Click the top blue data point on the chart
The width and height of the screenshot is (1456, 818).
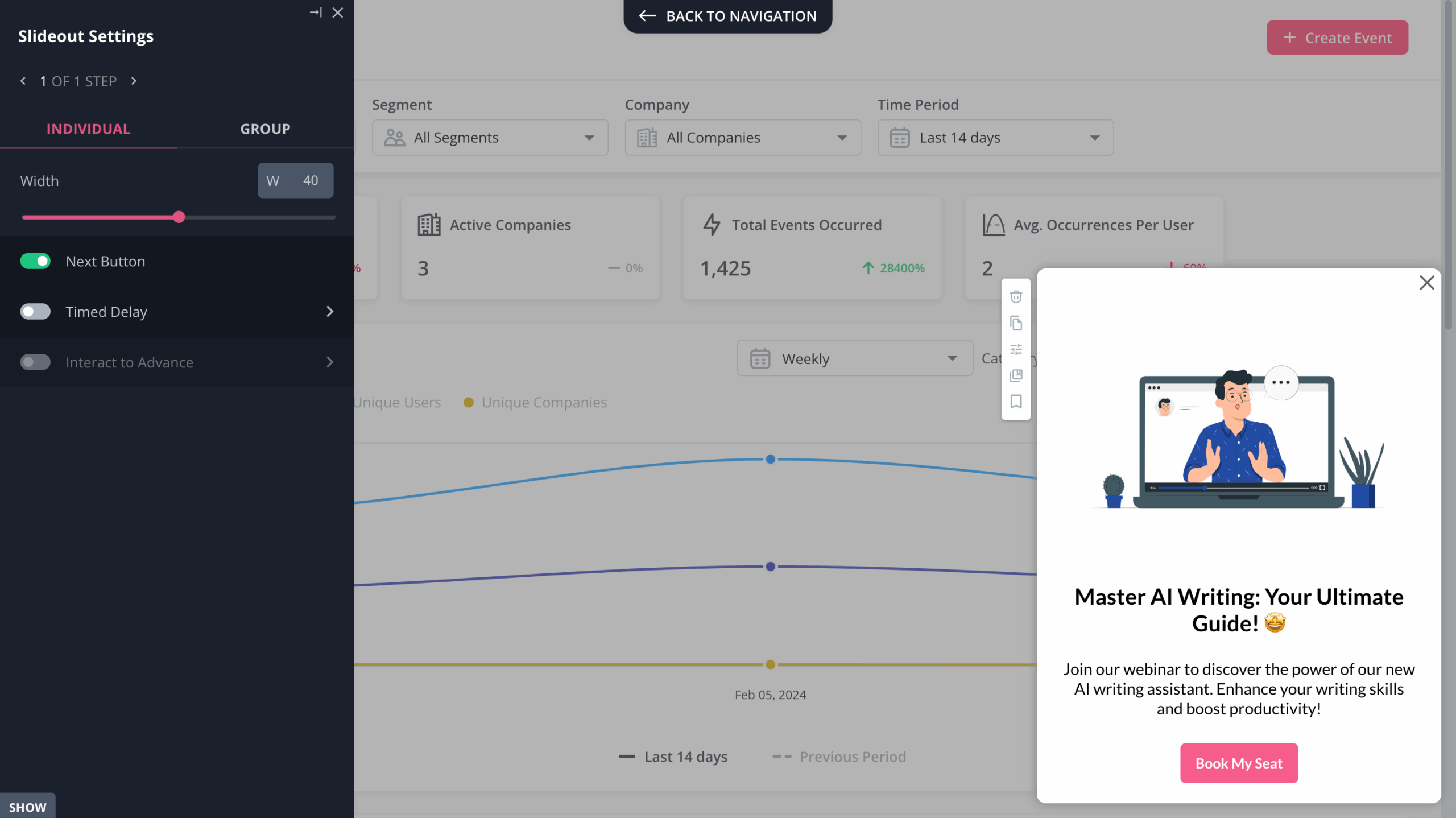pyautogui.click(x=770, y=459)
